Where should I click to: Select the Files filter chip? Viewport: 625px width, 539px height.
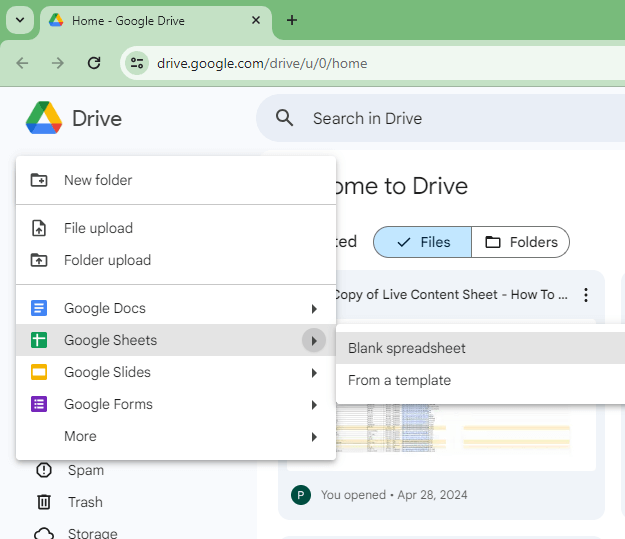click(423, 242)
